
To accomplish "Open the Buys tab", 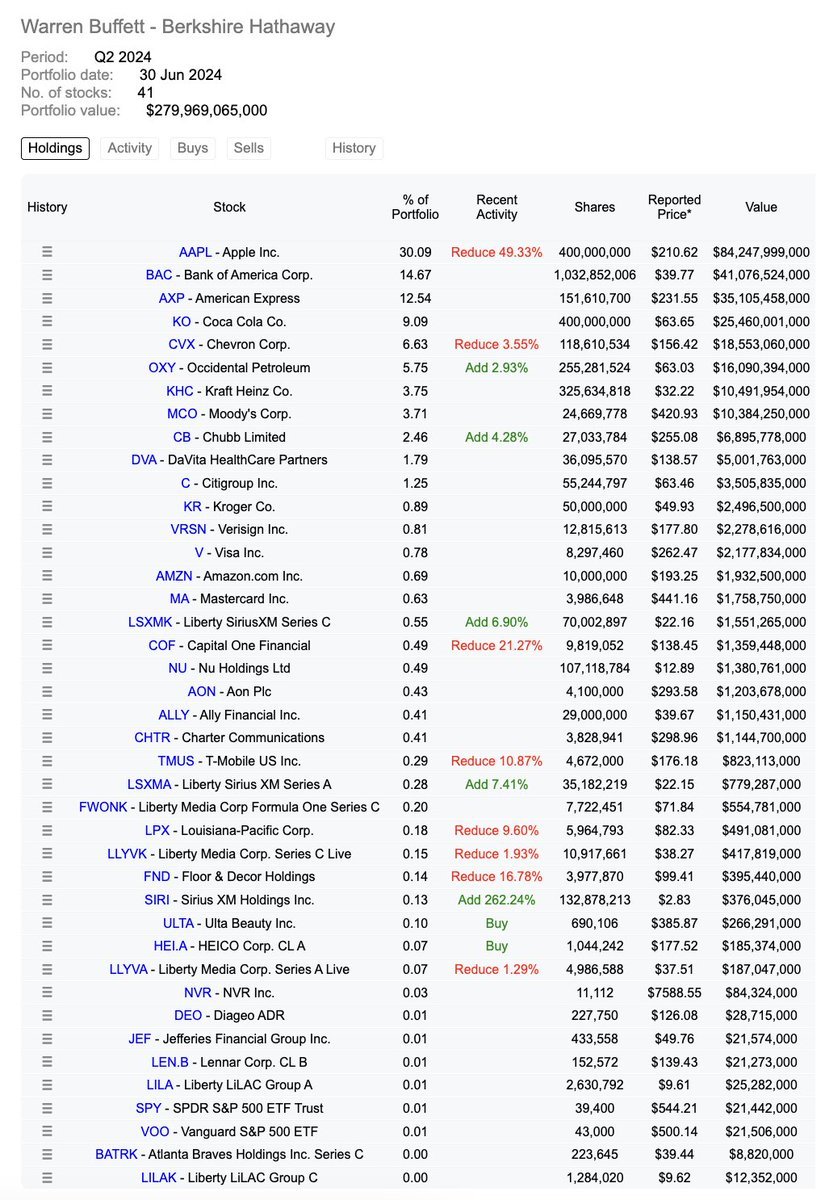I will coord(192,148).
